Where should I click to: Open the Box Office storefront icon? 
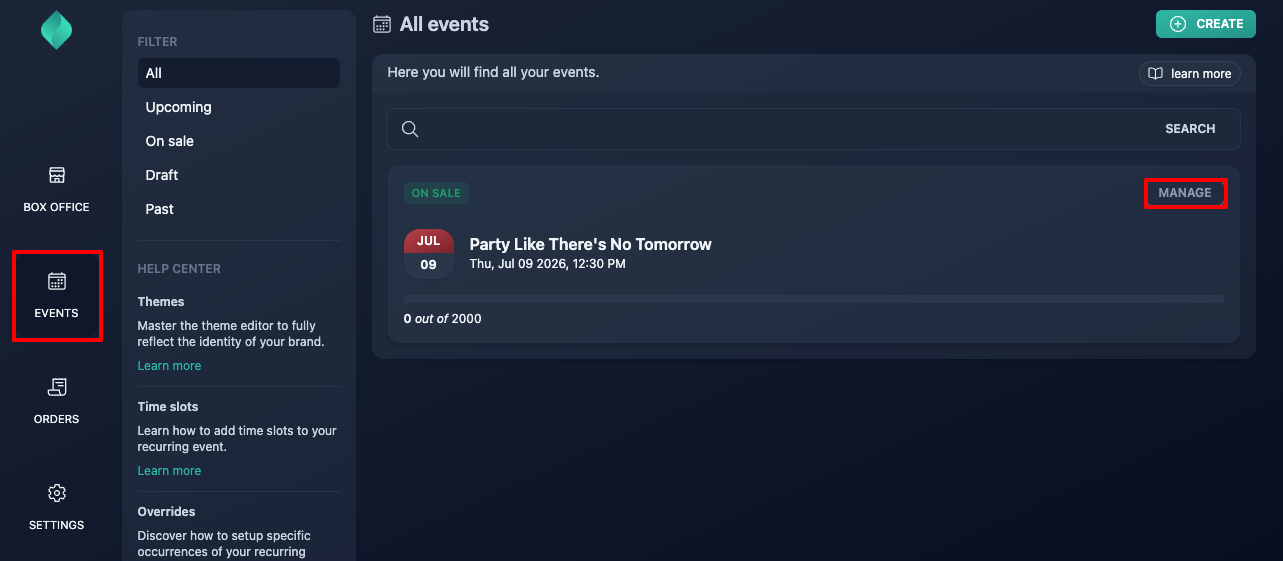tap(57, 175)
